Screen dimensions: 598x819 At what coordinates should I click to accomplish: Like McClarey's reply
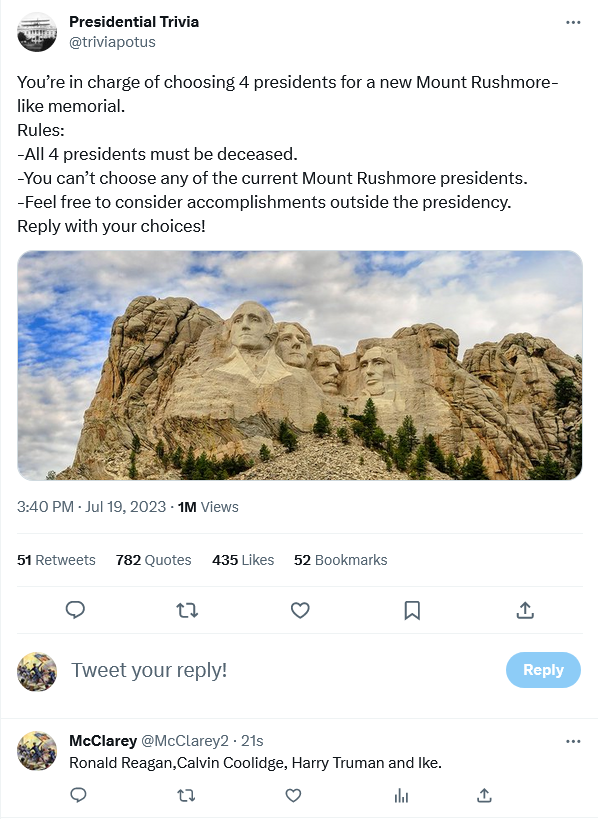click(293, 795)
